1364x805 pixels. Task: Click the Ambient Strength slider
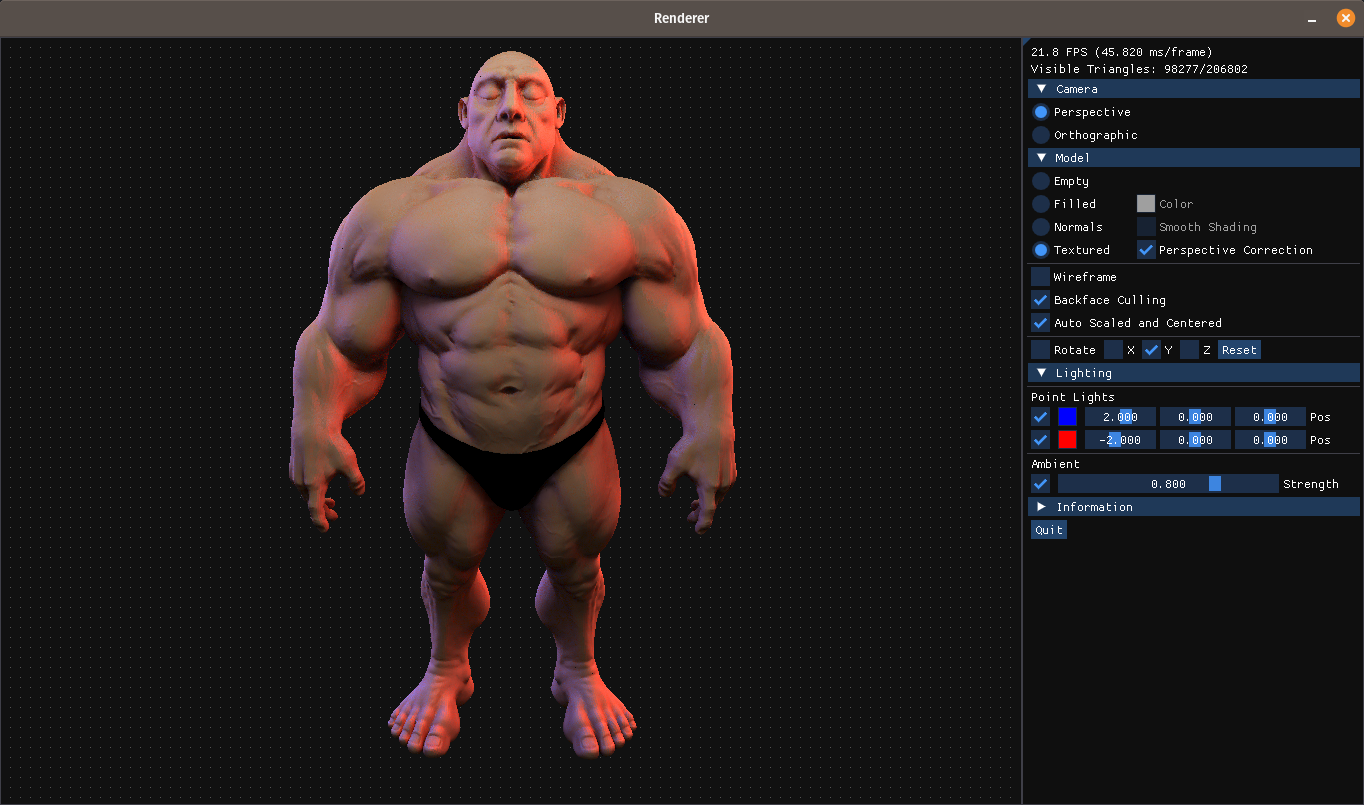pyautogui.click(x=1168, y=484)
